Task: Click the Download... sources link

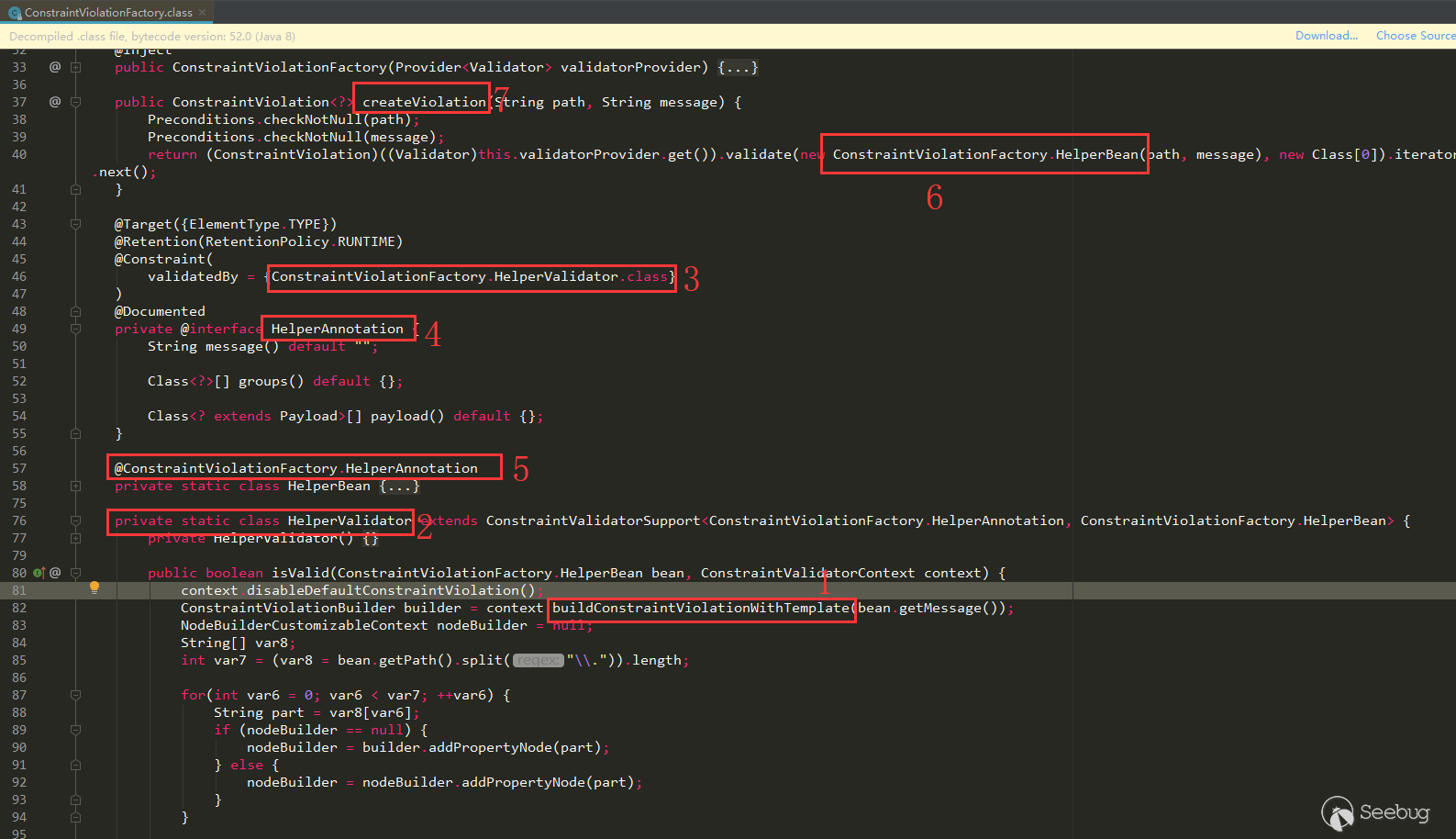Action: pos(1326,36)
